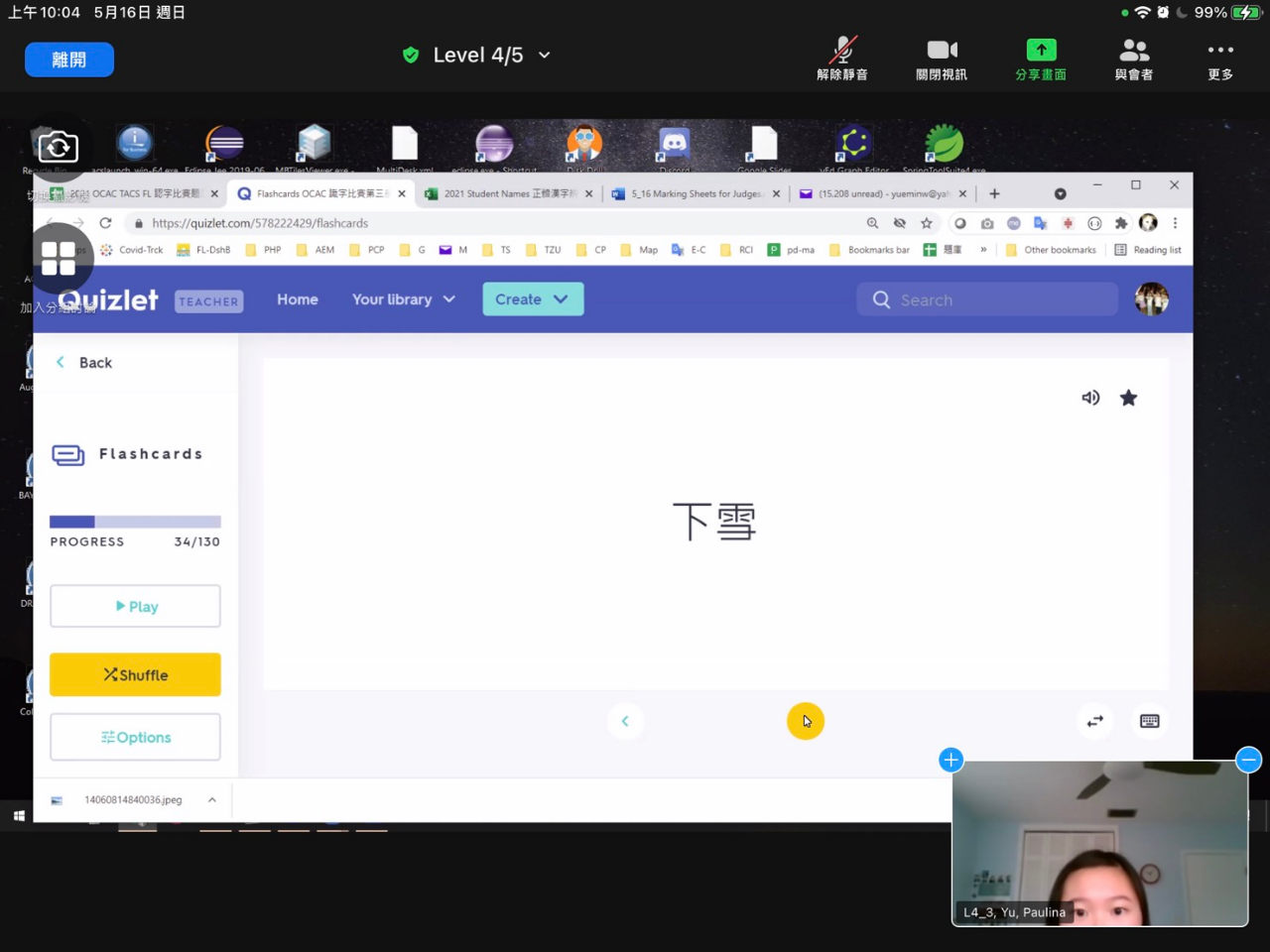
Task: Click Share Screen icon in Zoom toolbar
Action: click(x=1040, y=59)
